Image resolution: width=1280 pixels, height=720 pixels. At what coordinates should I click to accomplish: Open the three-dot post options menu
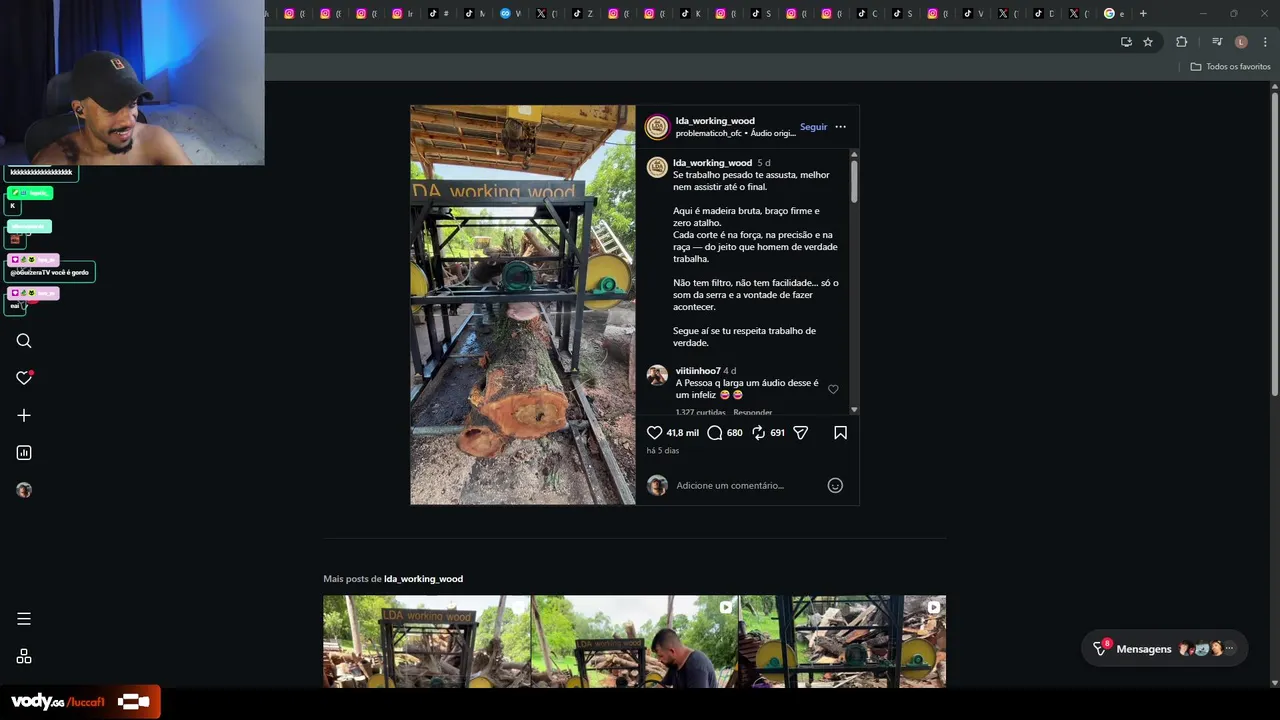click(x=840, y=127)
